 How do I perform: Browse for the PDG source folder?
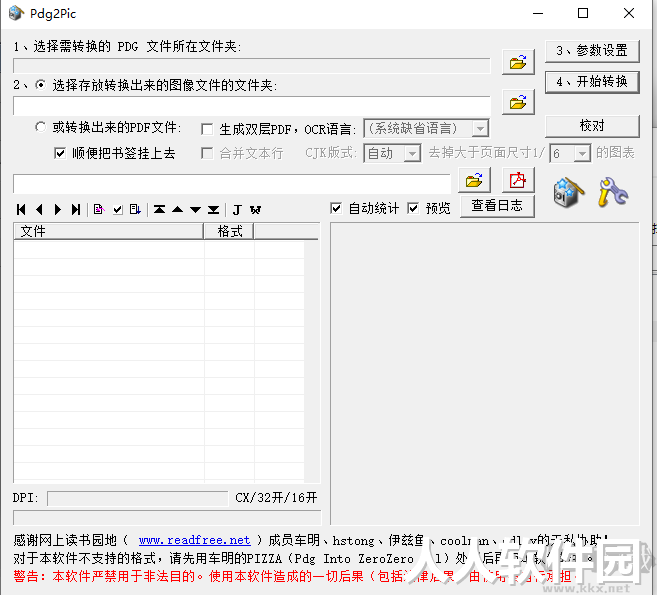tap(518, 62)
